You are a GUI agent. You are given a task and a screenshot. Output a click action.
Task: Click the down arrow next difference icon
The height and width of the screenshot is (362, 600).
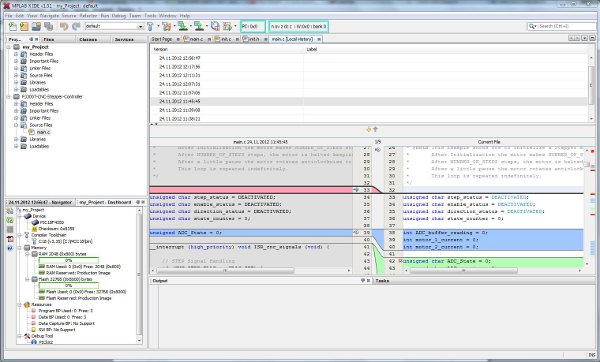click(368, 129)
